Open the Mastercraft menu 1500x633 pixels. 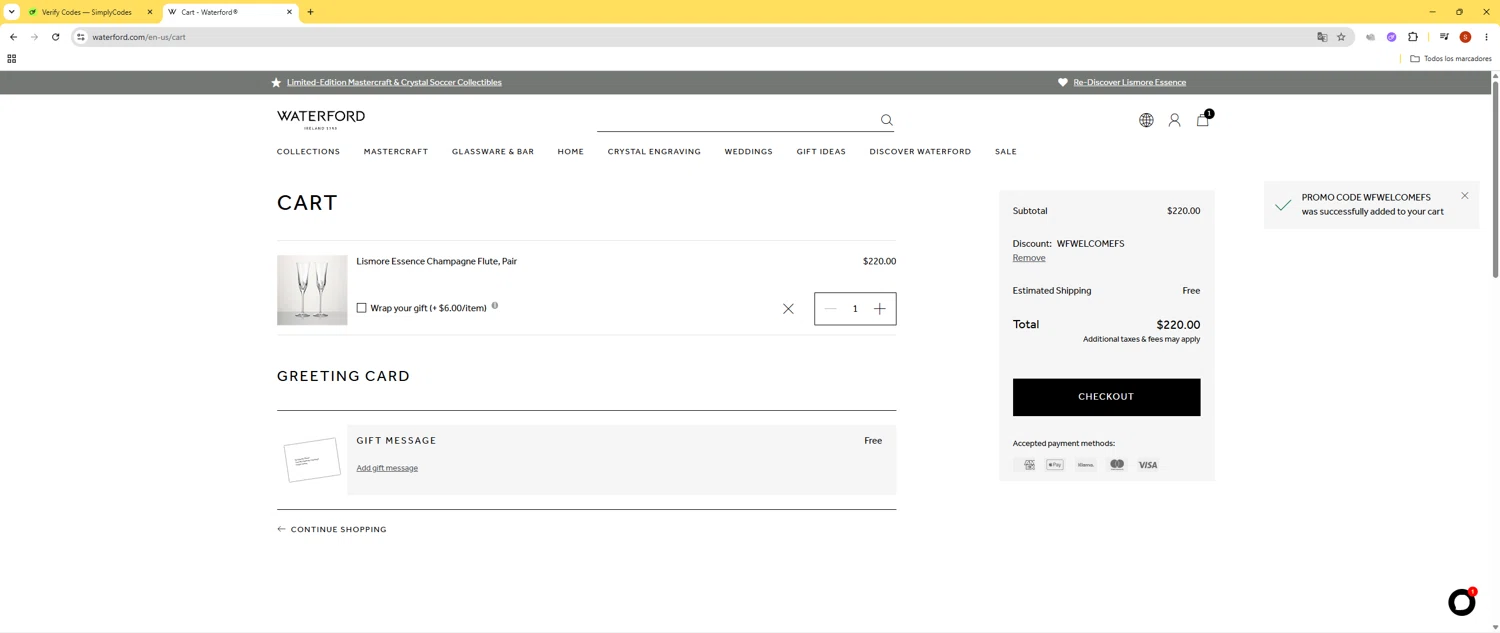[396, 152]
